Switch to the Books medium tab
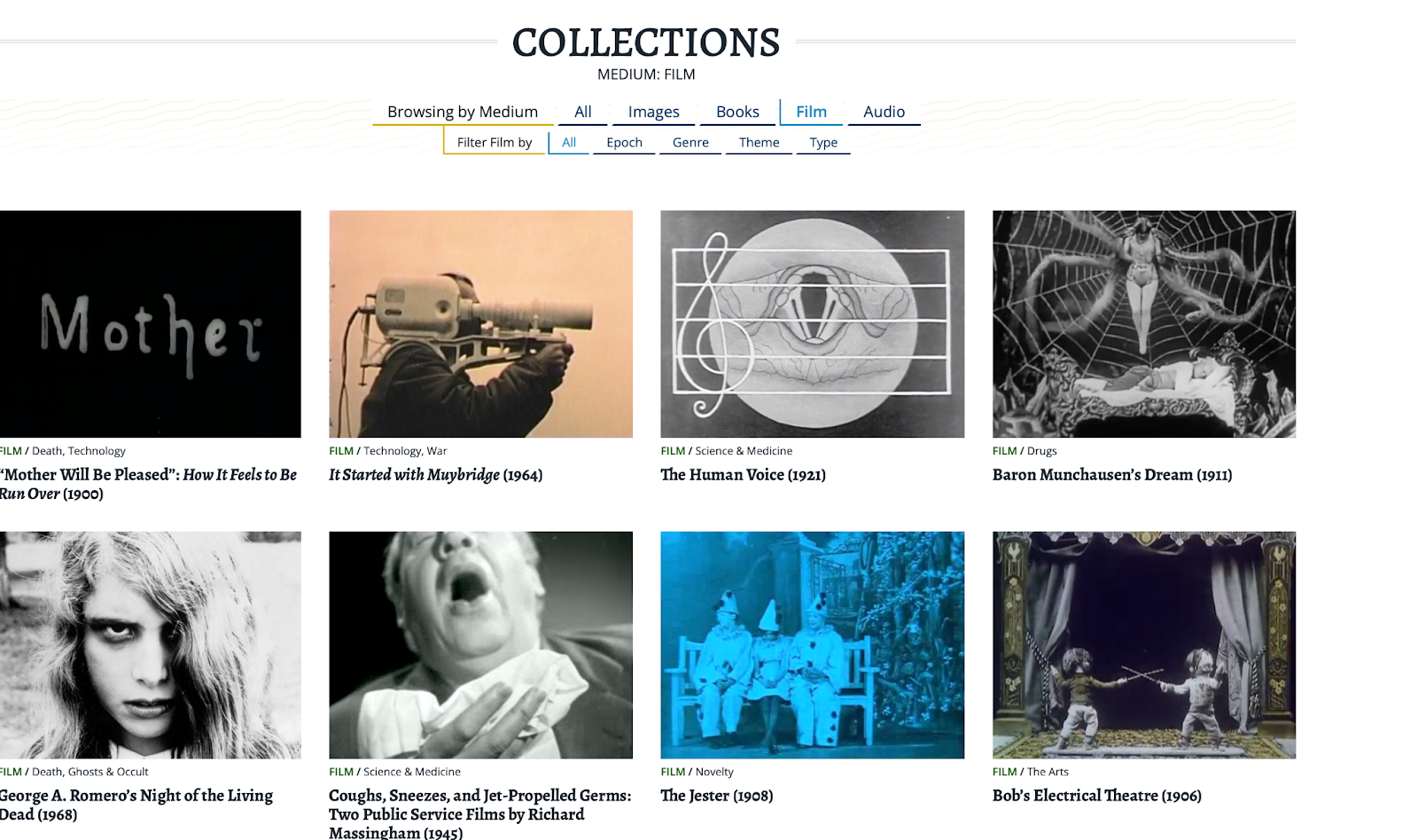 click(x=737, y=112)
